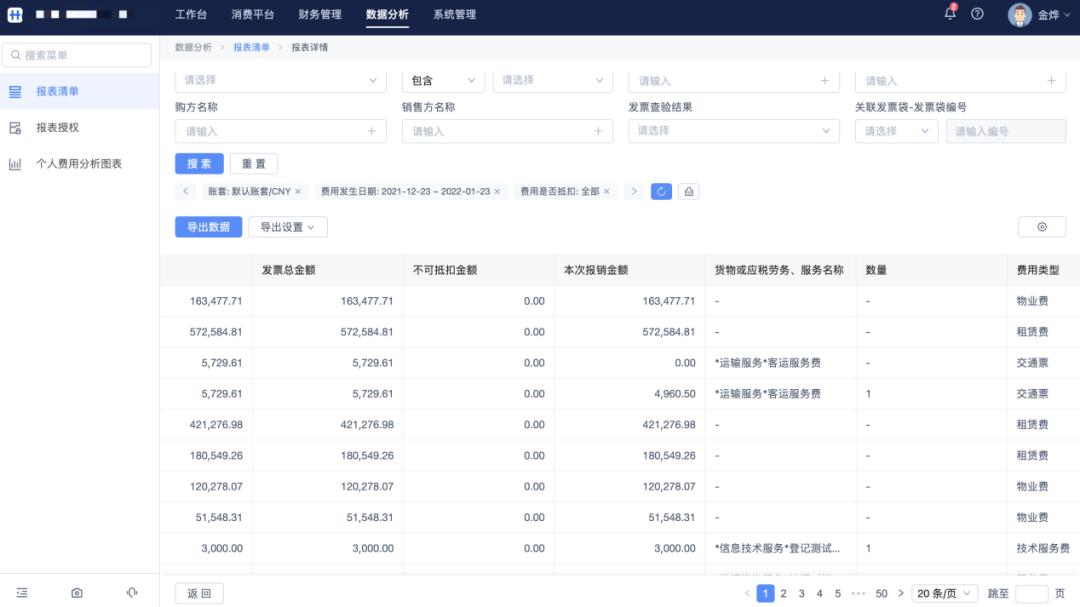Viewport: 1080px width, 607px height.
Task: Click the 返回 back button
Action: click(x=199, y=592)
